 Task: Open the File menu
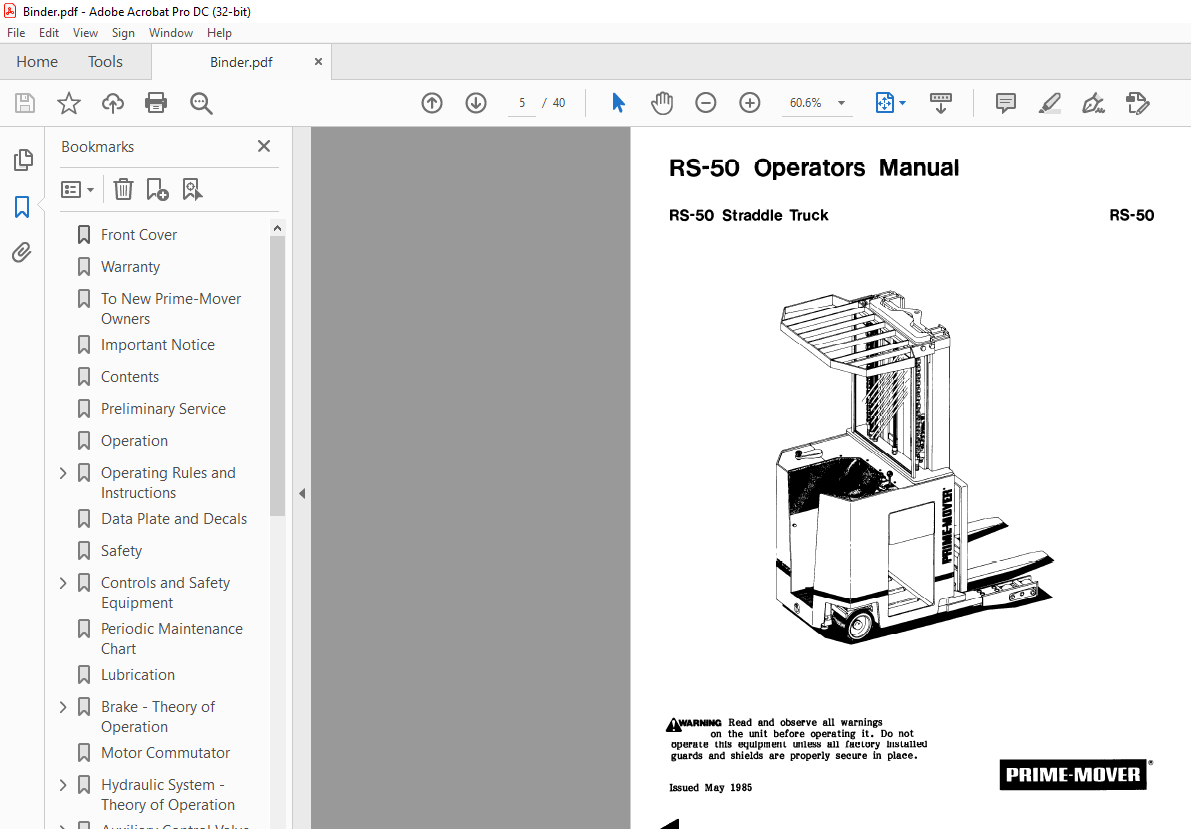[x=16, y=33]
